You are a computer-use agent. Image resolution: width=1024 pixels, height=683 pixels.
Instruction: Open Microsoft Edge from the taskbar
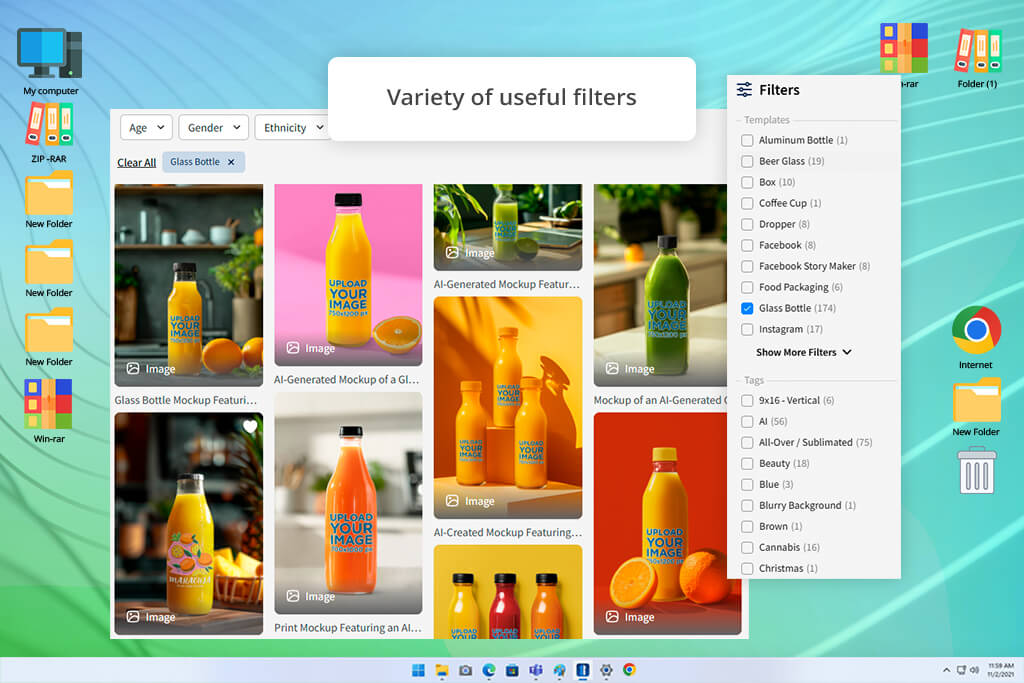click(x=488, y=670)
